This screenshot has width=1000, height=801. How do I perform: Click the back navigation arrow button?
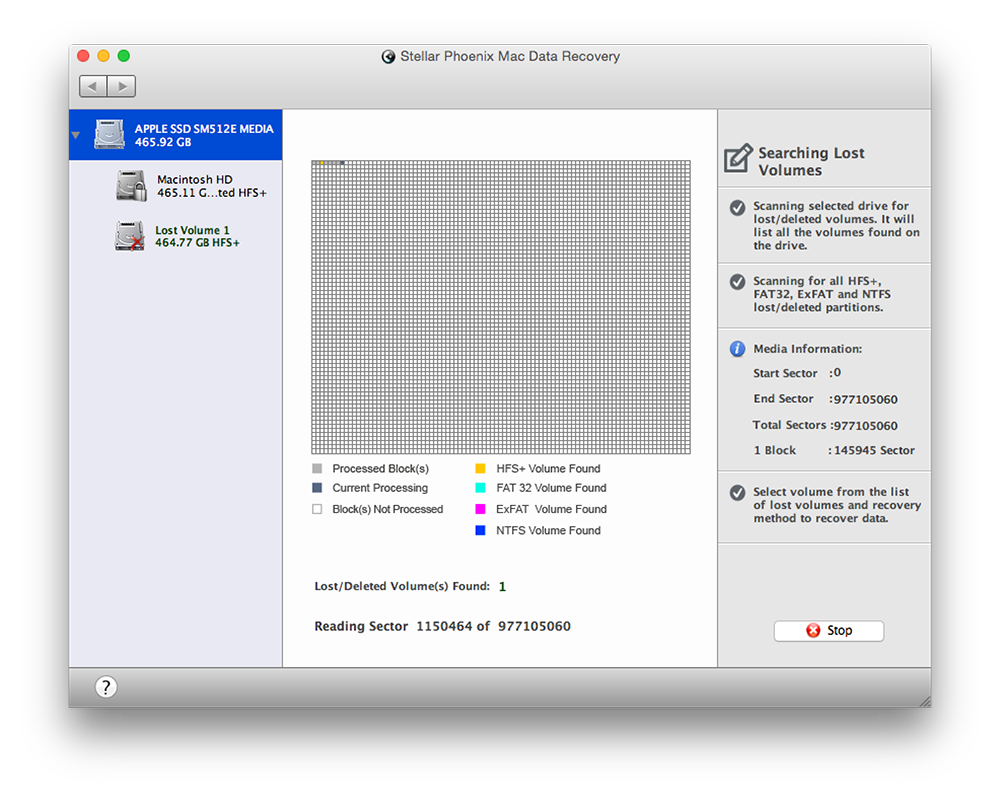click(x=93, y=87)
